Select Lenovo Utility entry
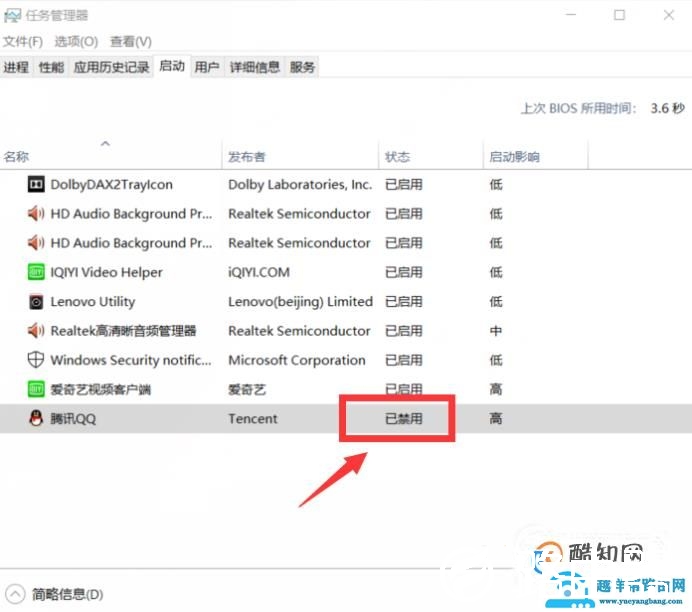 click(x=93, y=302)
